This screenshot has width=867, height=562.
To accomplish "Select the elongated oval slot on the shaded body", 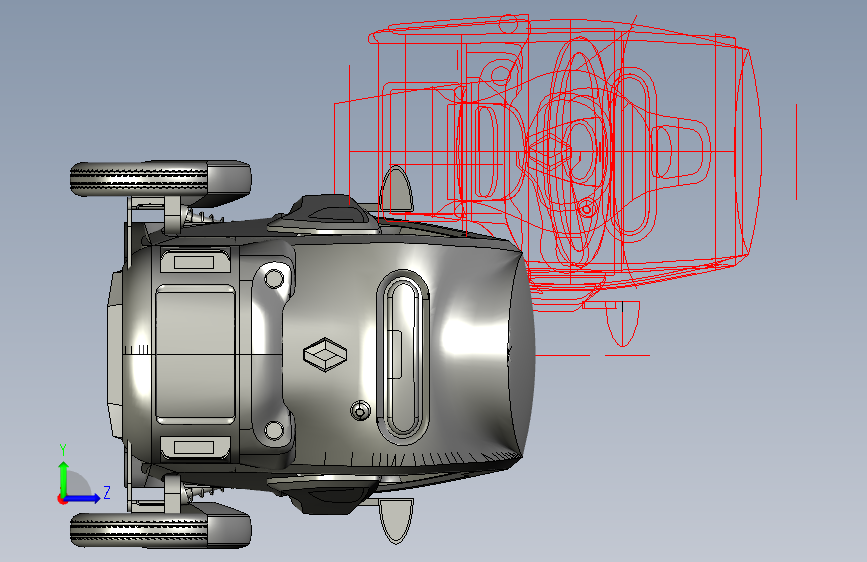I will [x=403, y=358].
